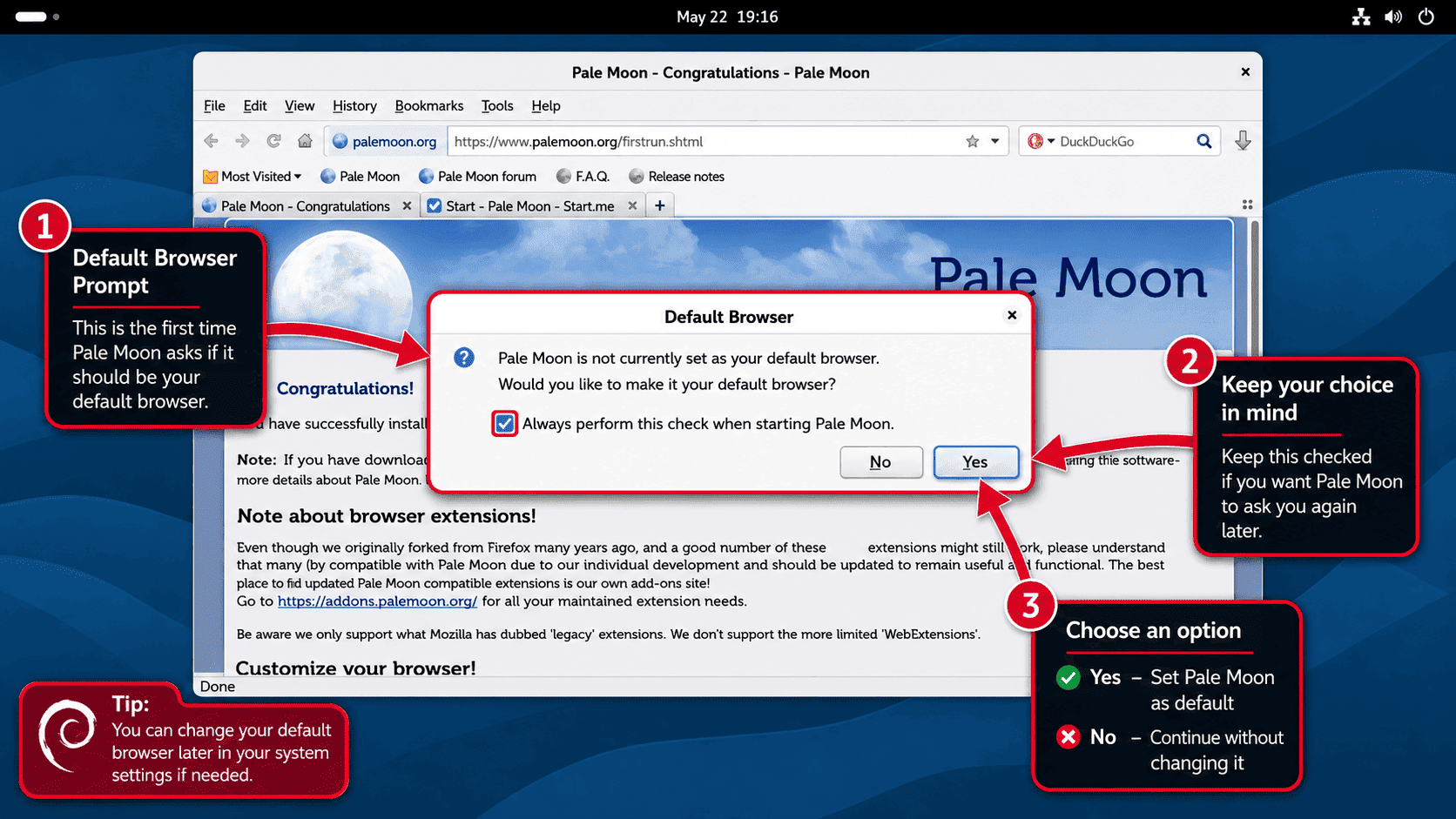Close the Start.me tab
This screenshot has width=1456, height=819.
632,206
